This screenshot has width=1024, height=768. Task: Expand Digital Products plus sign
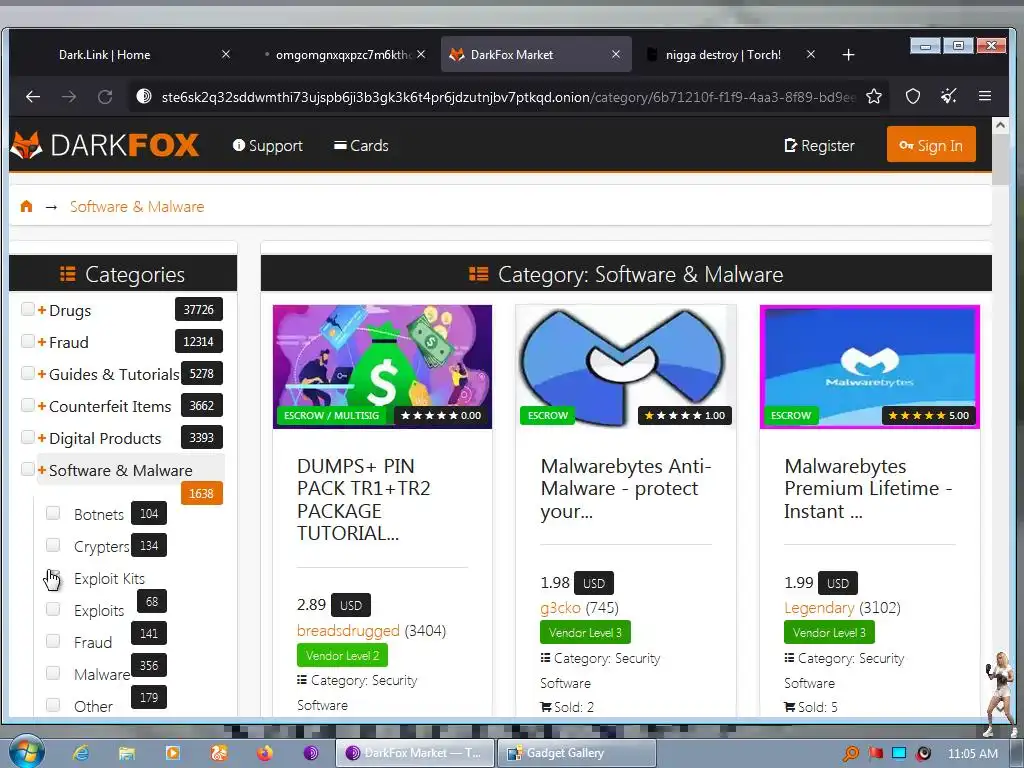tap(42, 438)
